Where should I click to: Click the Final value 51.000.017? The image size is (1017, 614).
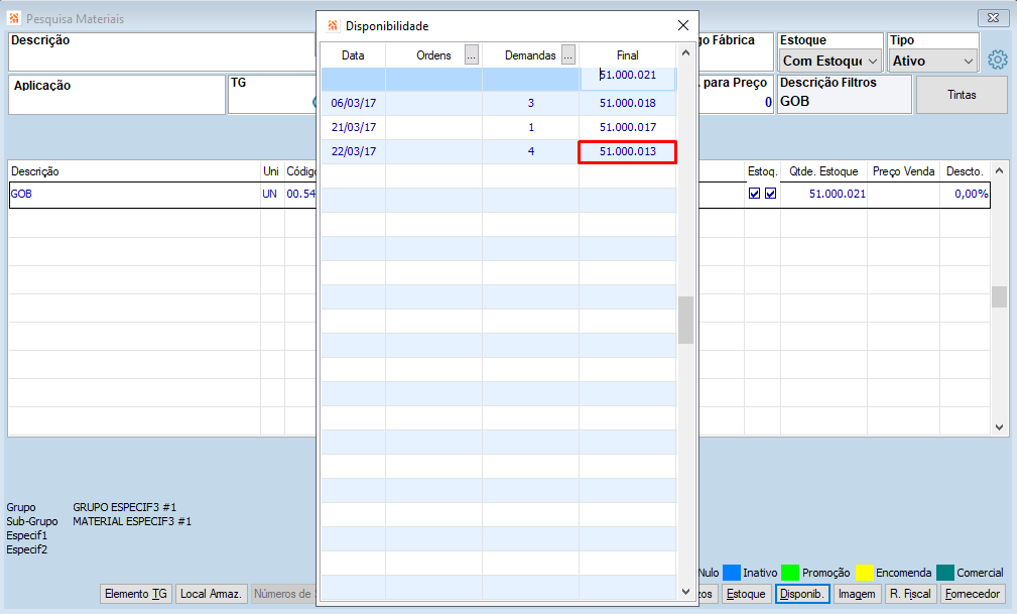coord(627,127)
